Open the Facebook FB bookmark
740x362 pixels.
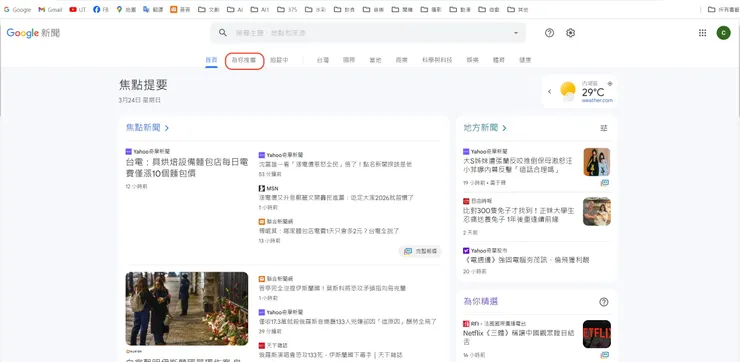click(101, 9)
